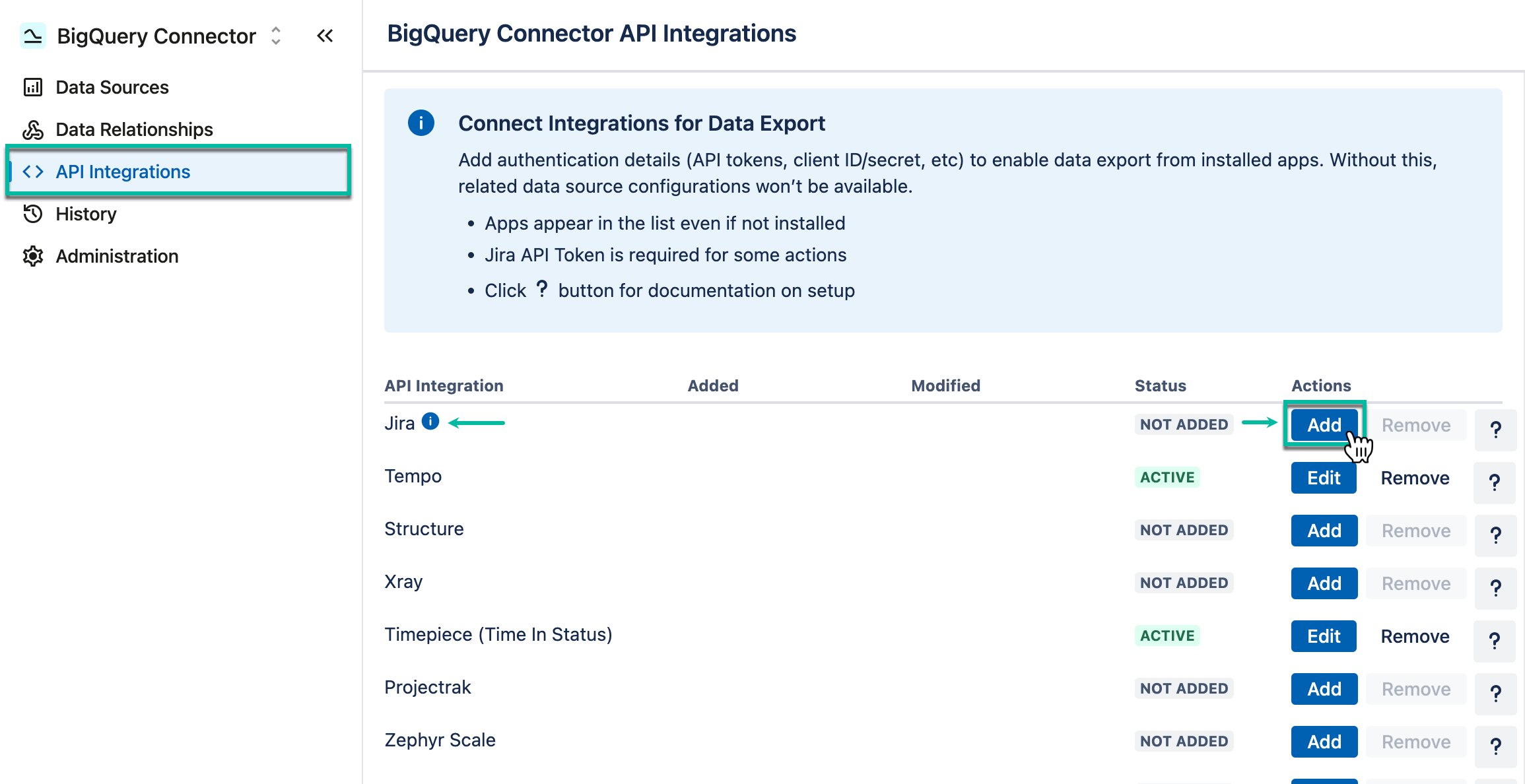1525x784 pixels.
Task: Click the Data Relationships network icon
Action: 33,129
